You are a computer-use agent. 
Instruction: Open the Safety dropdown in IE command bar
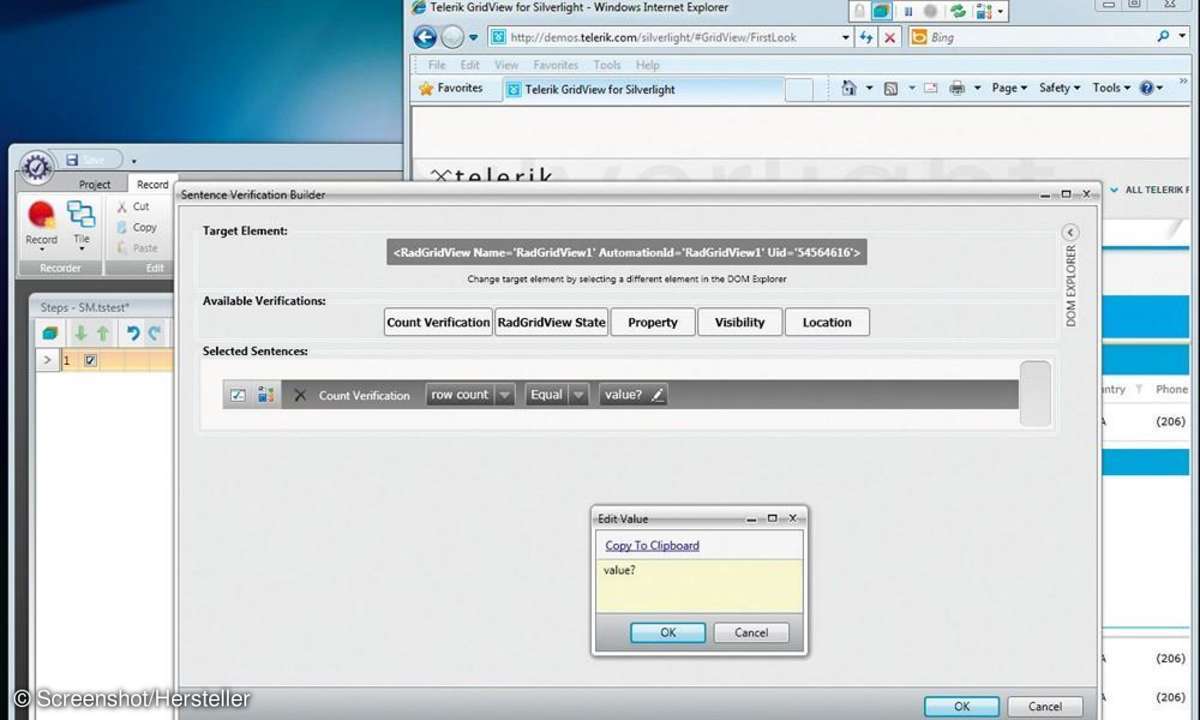click(1059, 88)
